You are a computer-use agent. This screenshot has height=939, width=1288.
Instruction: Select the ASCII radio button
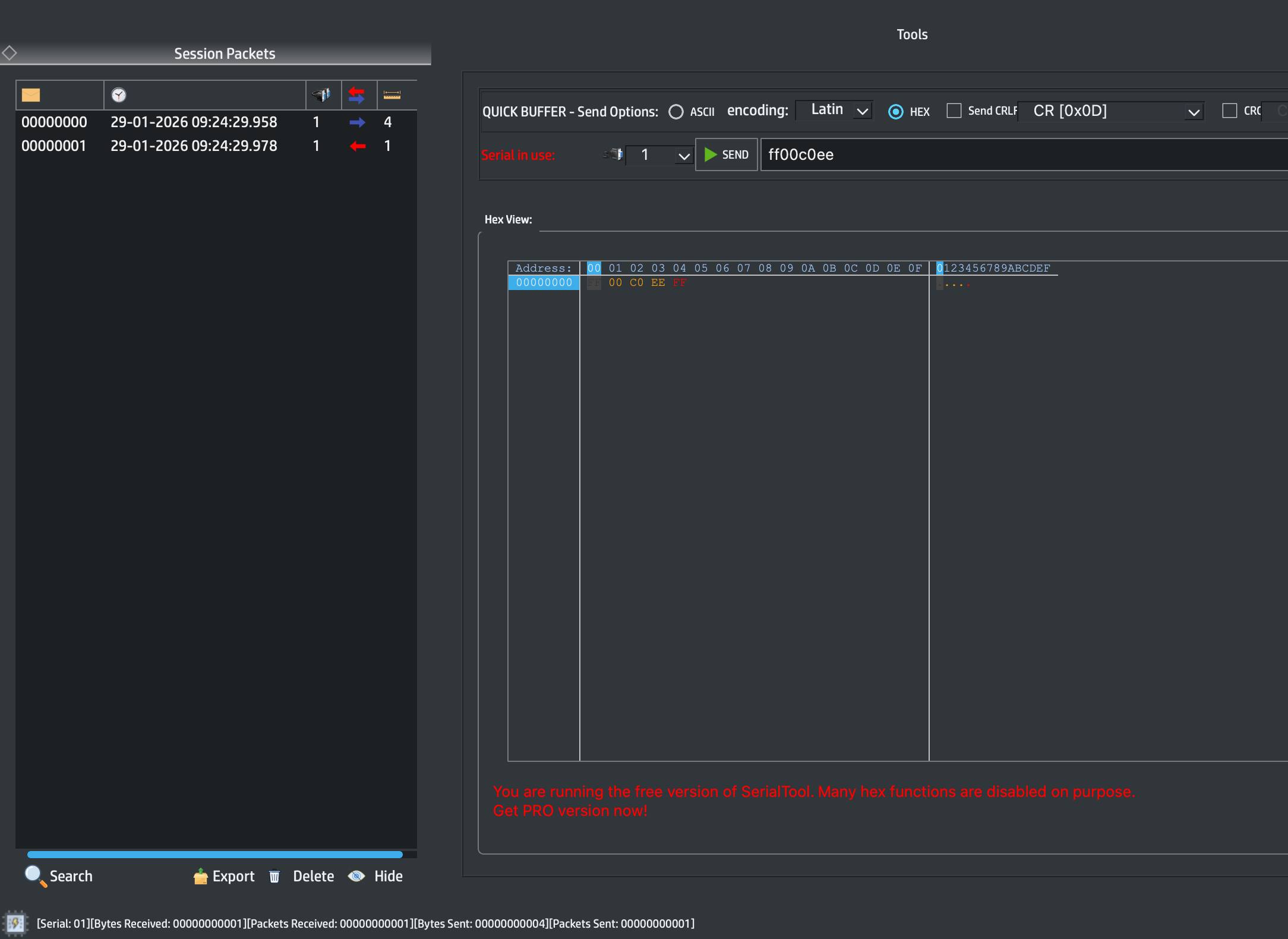[676, 112]
